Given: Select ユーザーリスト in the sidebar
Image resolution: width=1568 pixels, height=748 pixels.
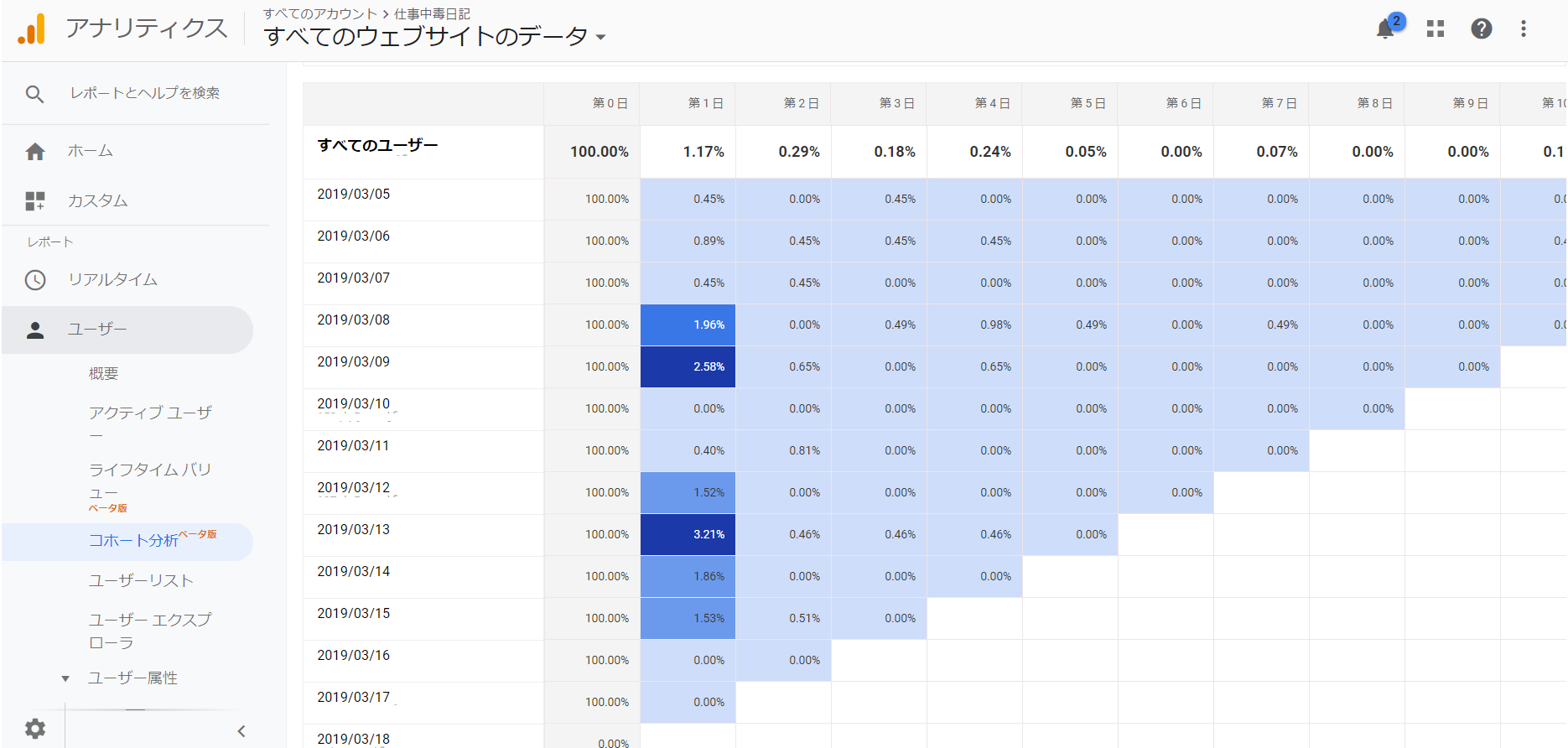Looking at the screenshot, I should click(141, 580).
